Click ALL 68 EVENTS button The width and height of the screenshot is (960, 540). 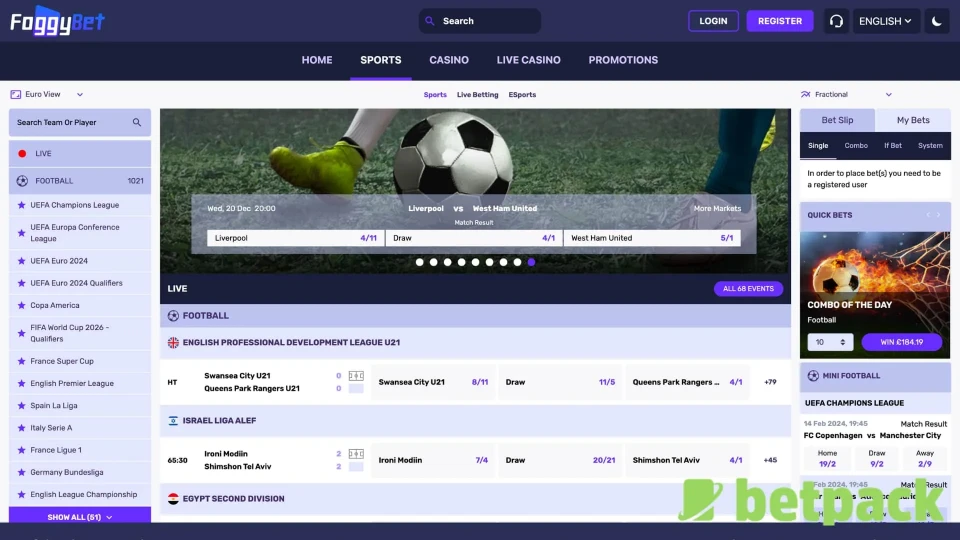[x=748, y=288]
